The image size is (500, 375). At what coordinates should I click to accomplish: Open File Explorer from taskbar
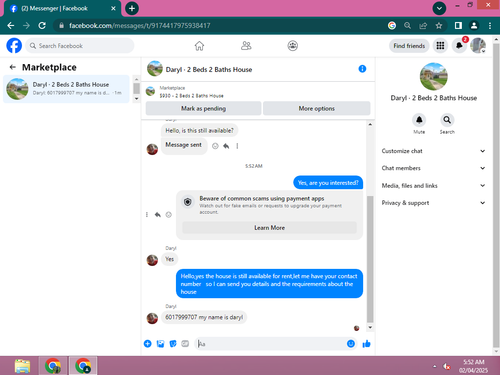[x=22, y=366]
